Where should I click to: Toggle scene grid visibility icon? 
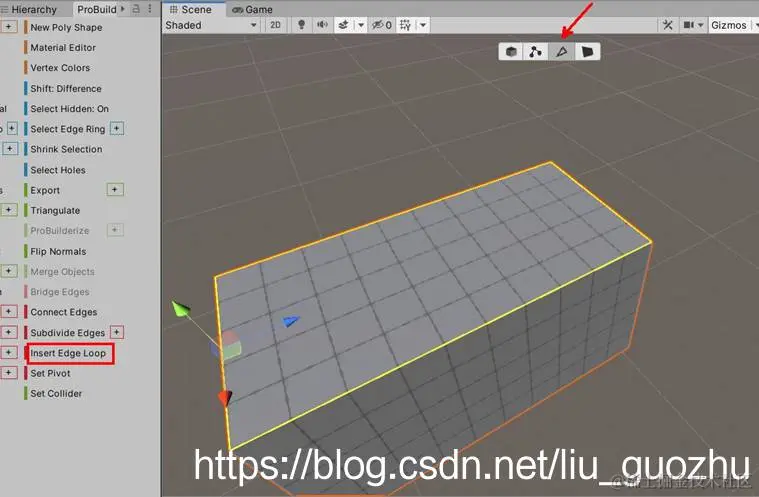(406, 25)
